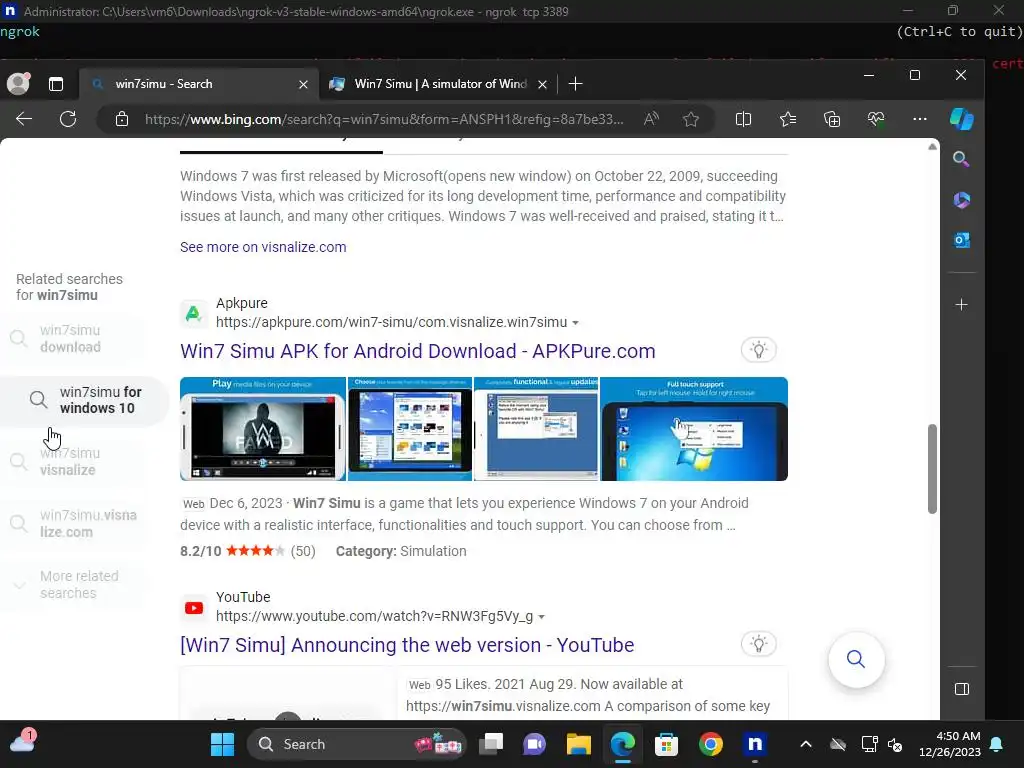Open Microsoft 365 icon in Edge sidebar
The width and height of the screenshot is (1024, 768).
coord(961,200)
